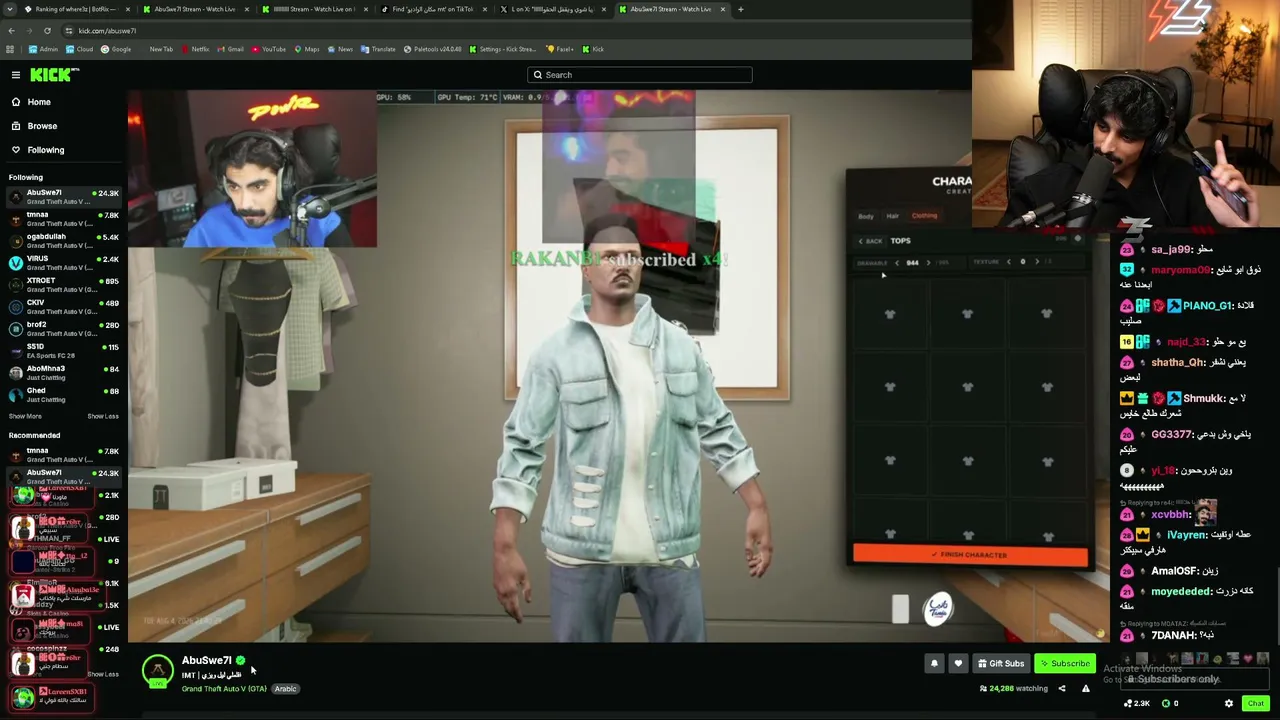Image resolution: width=1280 pixels, height=720 pixels.
Task: Open the Netflix bookmark
Action: click(x=194, y=49)
